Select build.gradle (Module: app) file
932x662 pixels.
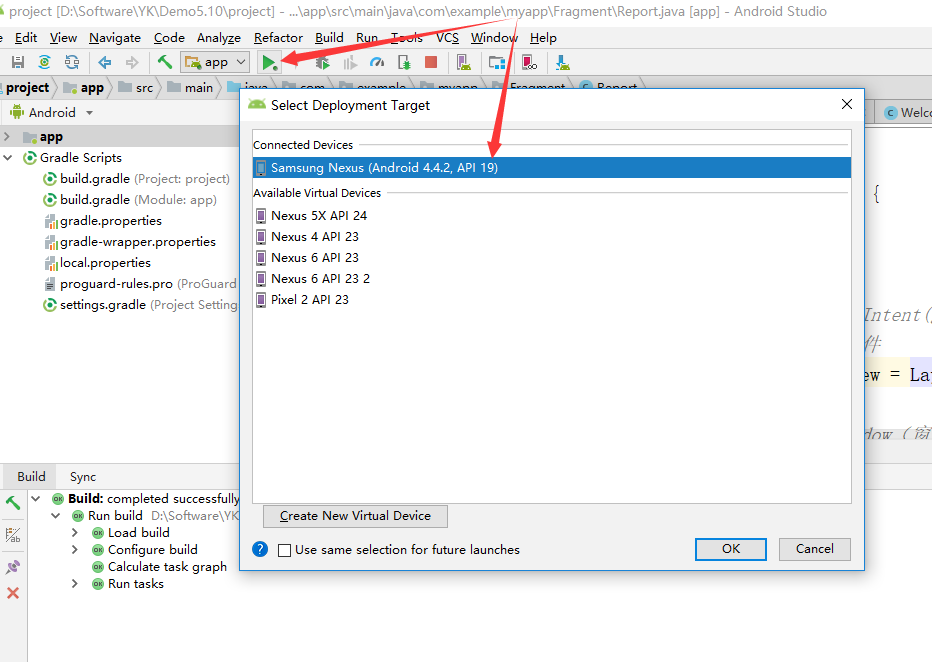[x=130, y=200]
